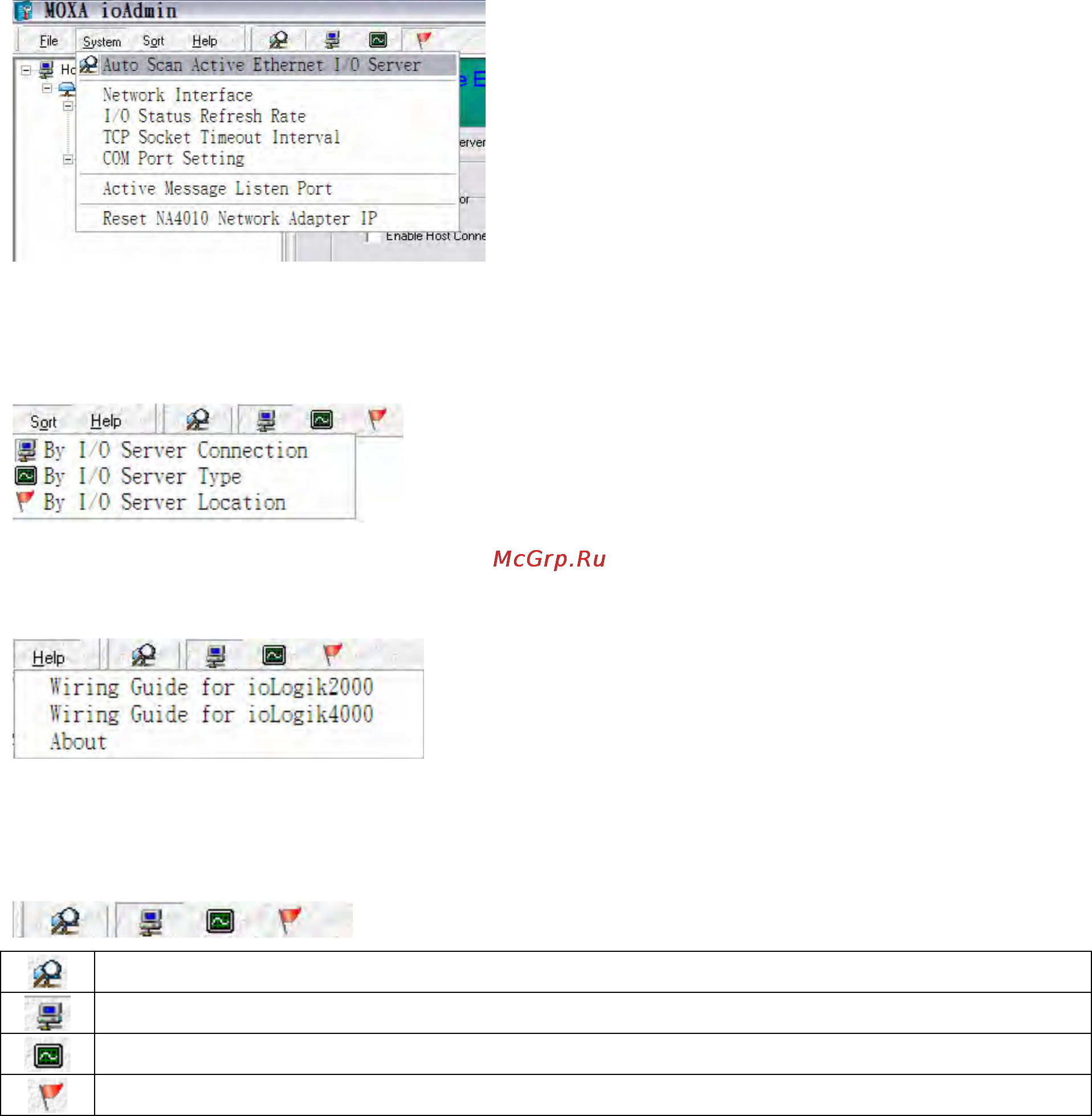Tick the Enable Host Connection checkbox
This screenshot has width=1092, height=1116.
pos(373,237)
